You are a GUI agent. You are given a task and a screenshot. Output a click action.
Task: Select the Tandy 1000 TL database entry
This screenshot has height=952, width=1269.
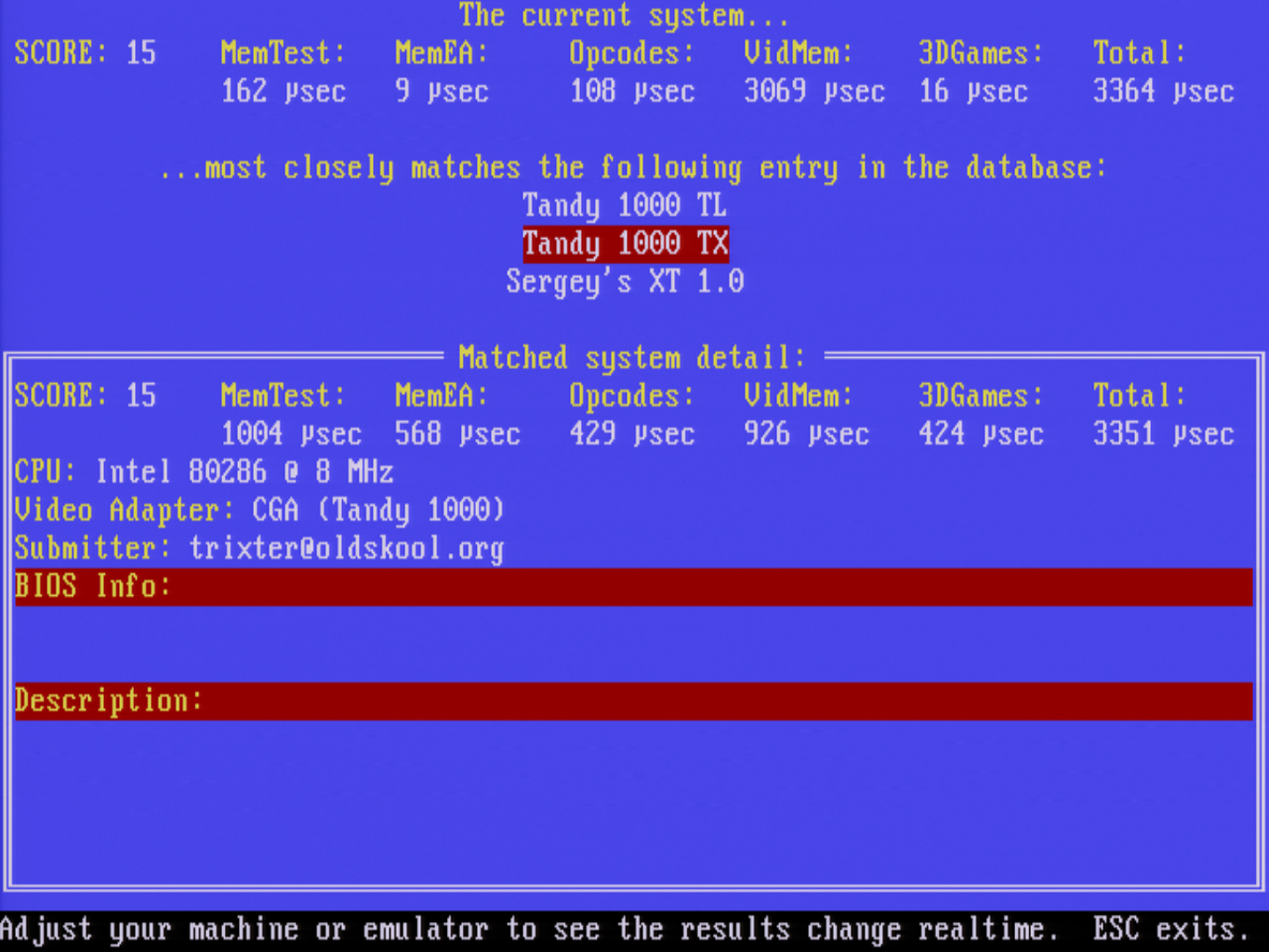pyautogui.click(x=625, y=205)
